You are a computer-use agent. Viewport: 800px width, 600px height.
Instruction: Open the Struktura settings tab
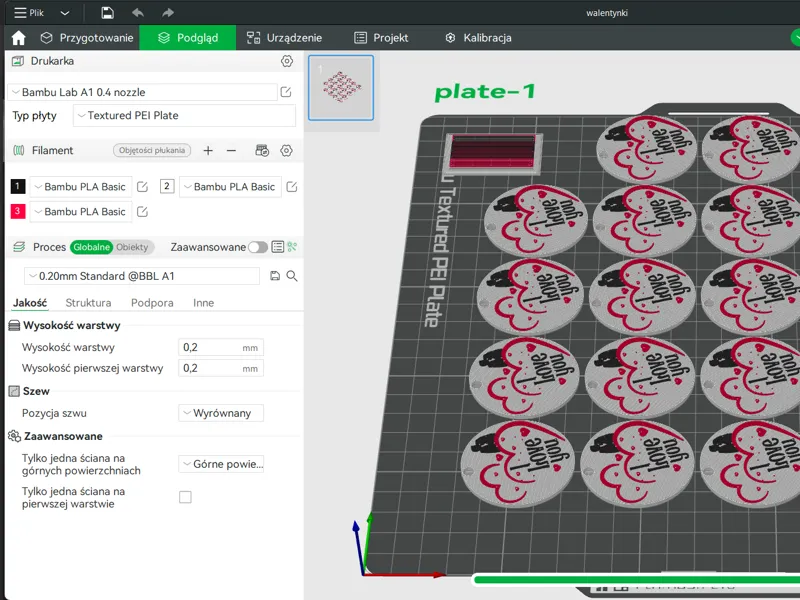[x=88, y=303]
